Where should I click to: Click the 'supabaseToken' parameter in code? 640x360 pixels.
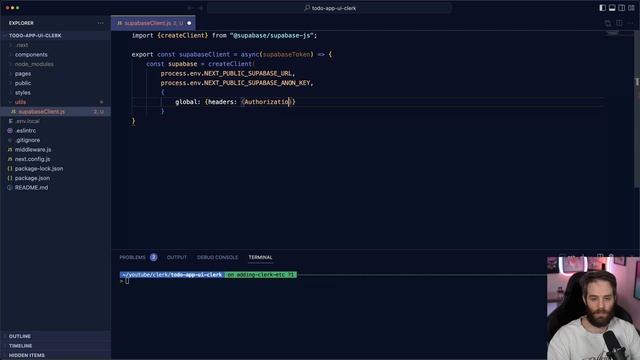(287, 54)
